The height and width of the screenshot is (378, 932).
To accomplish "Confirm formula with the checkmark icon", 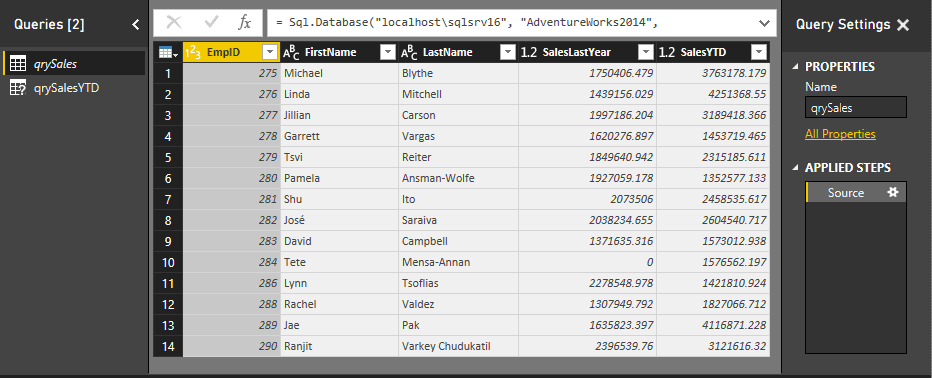I will pyautogui.click(x=212, y=23).
